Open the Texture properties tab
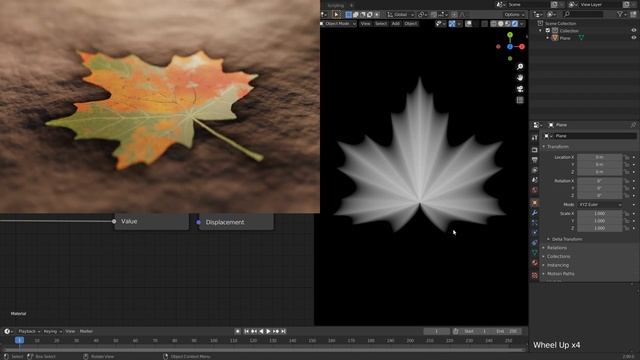Image resolution: width=640 pixels, height=360 pixels. [535, 276]
